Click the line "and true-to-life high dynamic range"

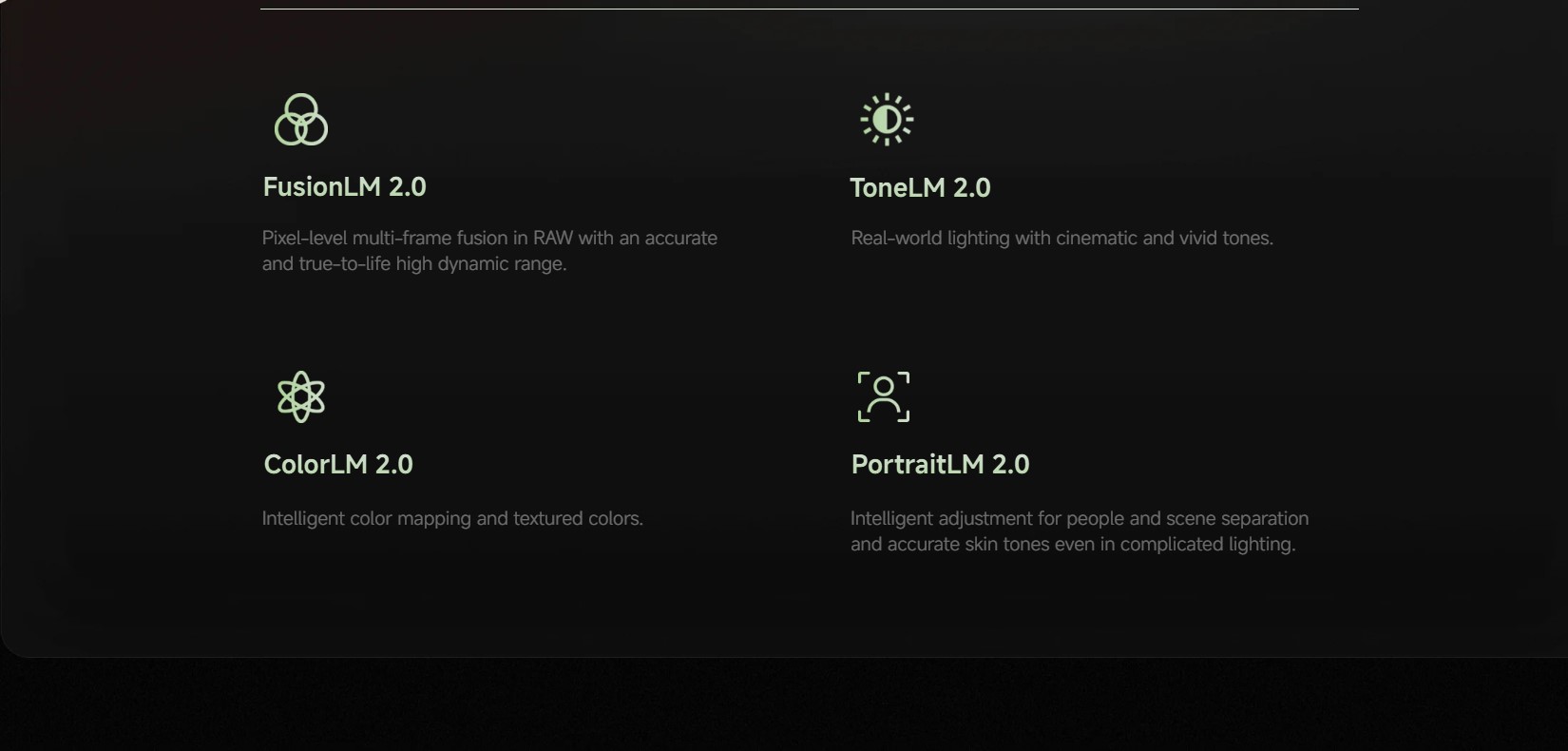click(x=414, y=264)
